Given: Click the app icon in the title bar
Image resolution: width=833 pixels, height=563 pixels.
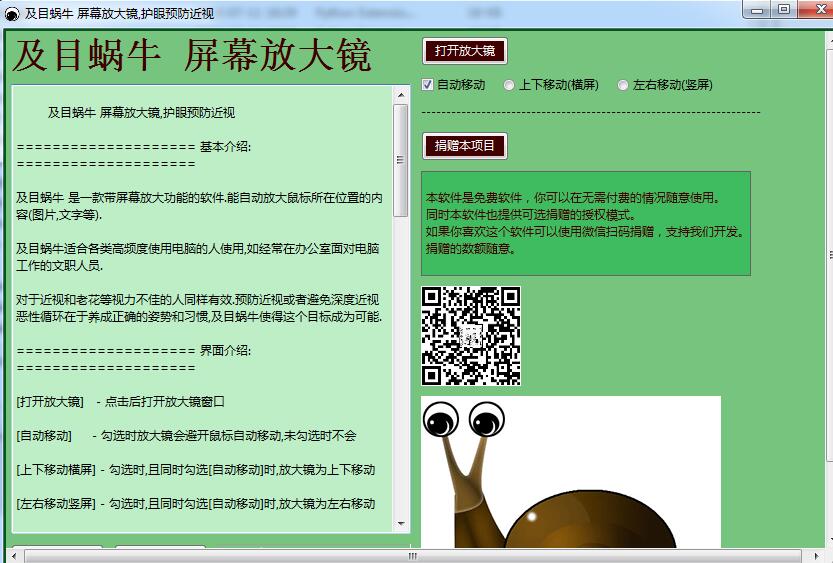Looking at the screenshot, I should (x=12, y=14).
